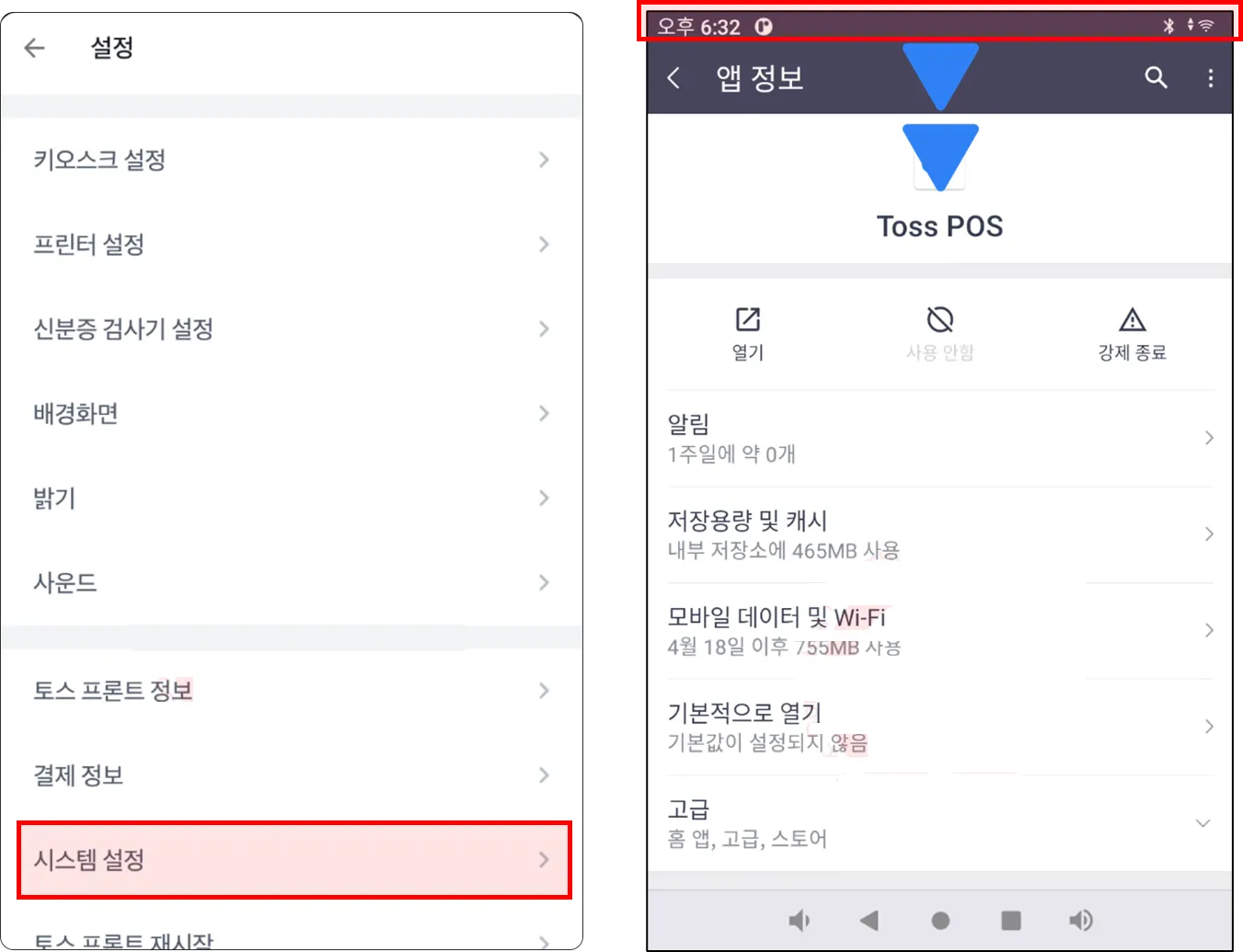1243x952 pixels.
Task: Open 모바일 데이터 및 Wi-Fi usage
Action: point(940,631)
